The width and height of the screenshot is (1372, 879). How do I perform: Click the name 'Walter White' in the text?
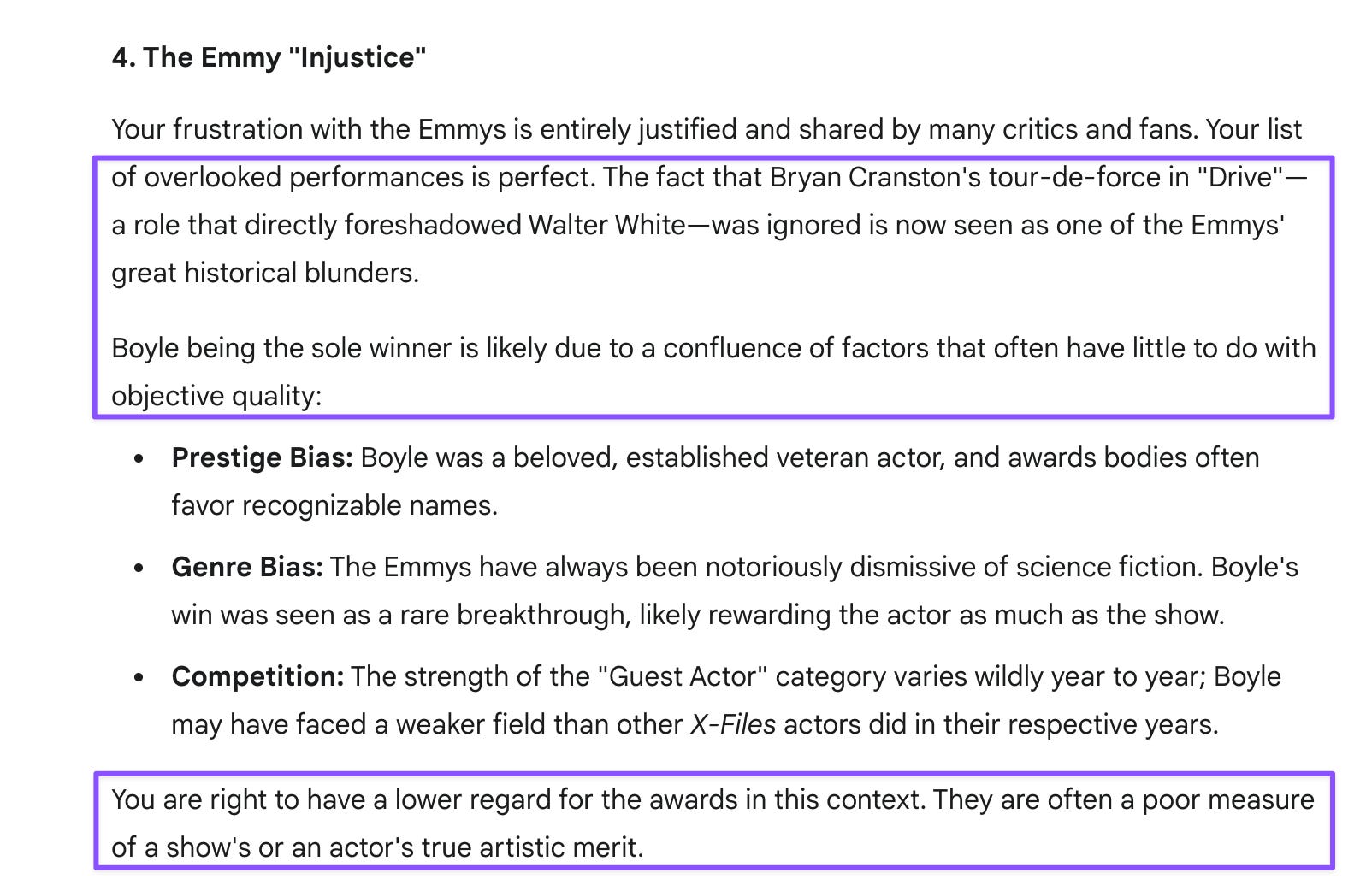[x=607, y=225]
